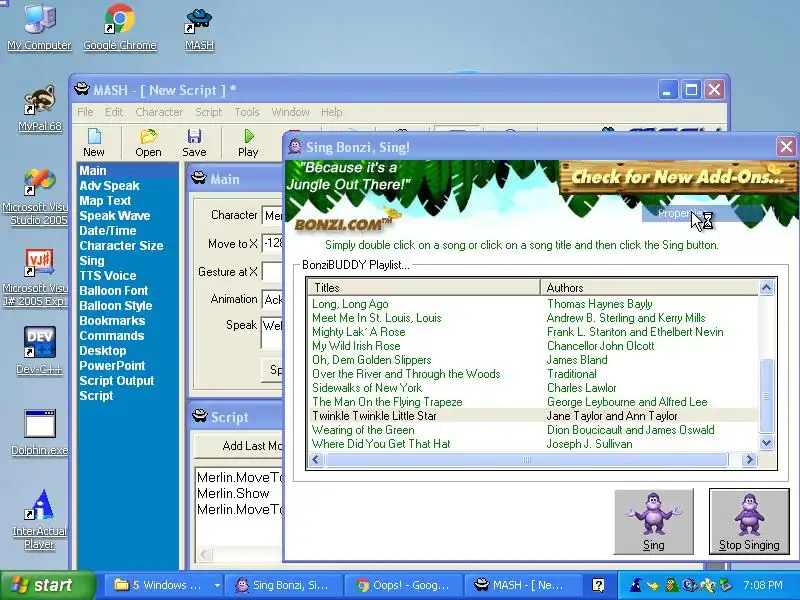The width and height of the screenshot is (800, 600).
Task: Switch to Oops! Google Chrome taskbar item
Action: click(x=403, y=585)
